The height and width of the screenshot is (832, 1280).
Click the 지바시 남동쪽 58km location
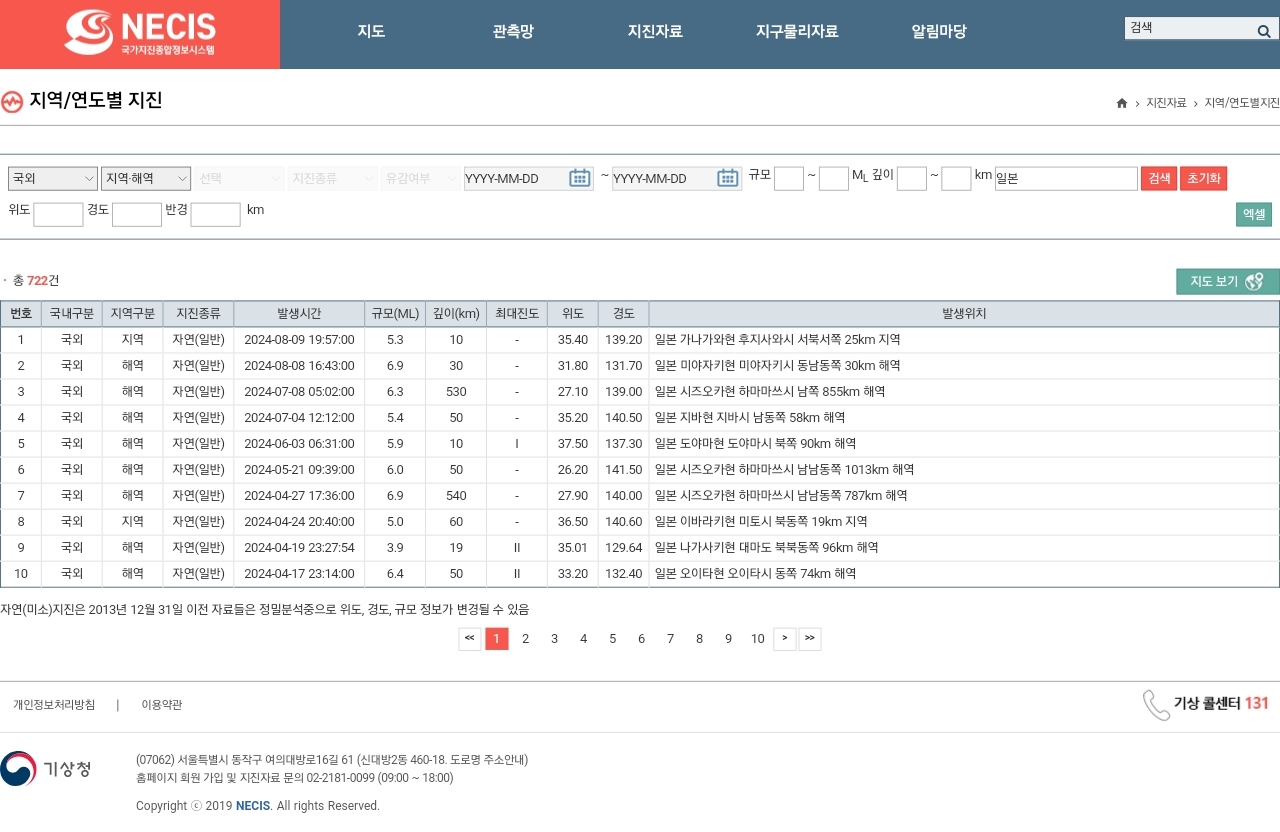tap(750, 418)
